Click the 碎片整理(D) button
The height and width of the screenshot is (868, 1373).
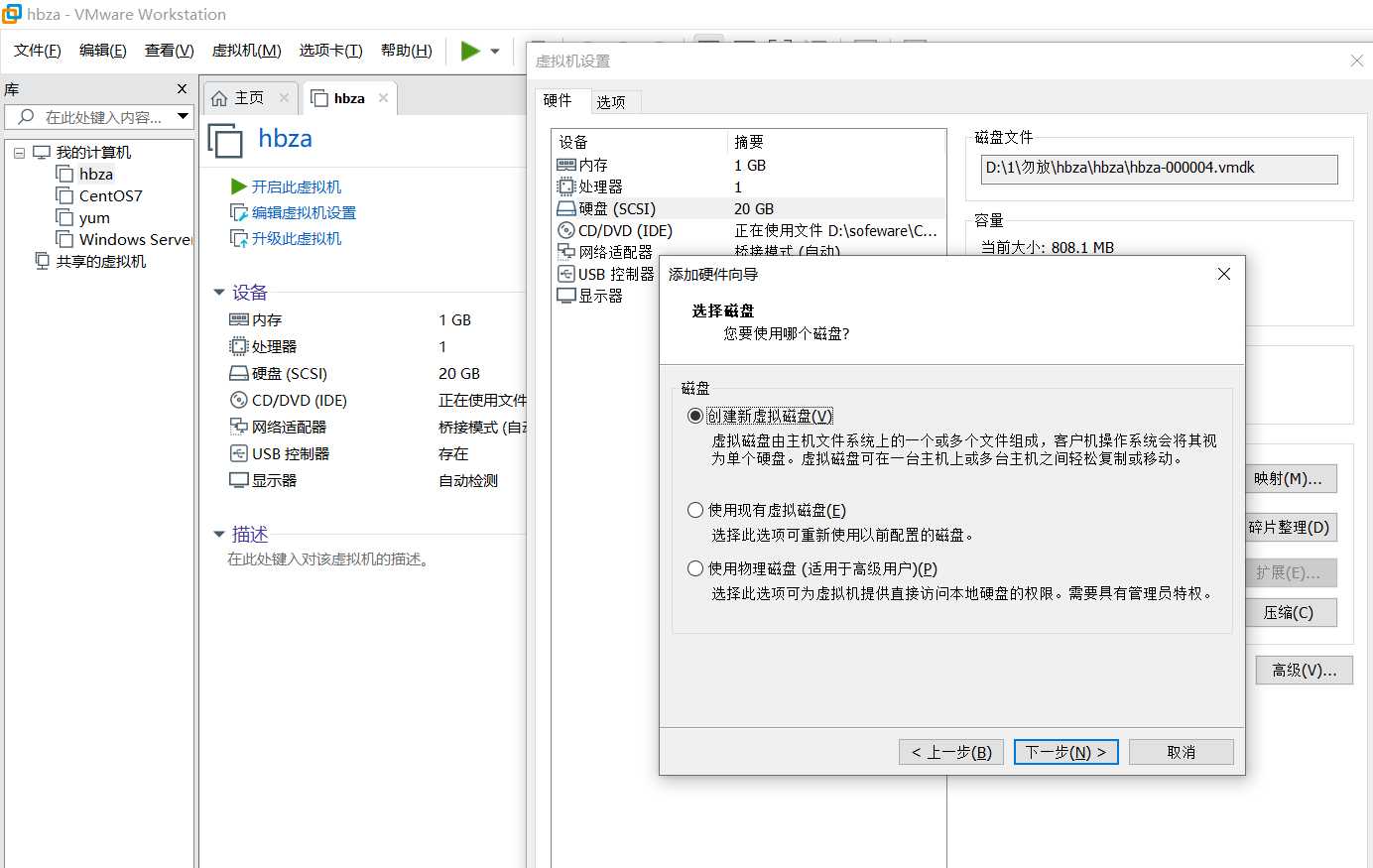coord(1291,527)
